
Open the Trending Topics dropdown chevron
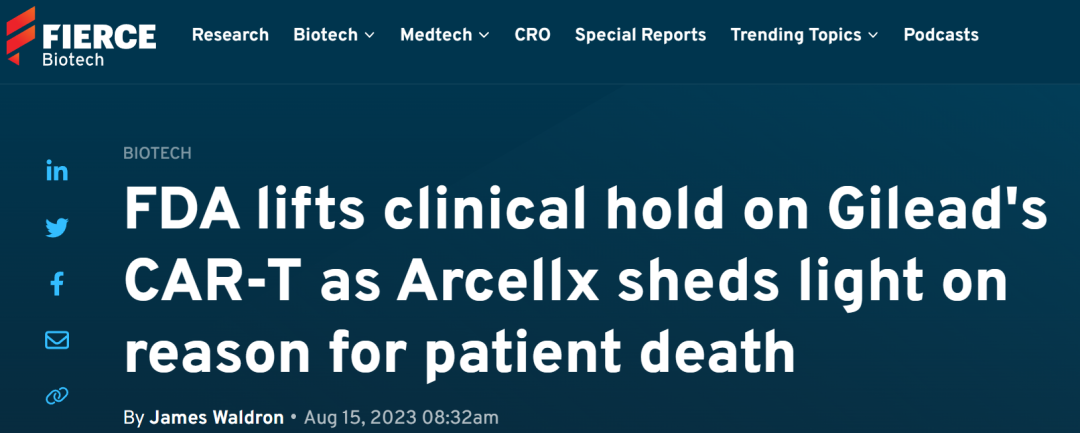coord(873,35)
